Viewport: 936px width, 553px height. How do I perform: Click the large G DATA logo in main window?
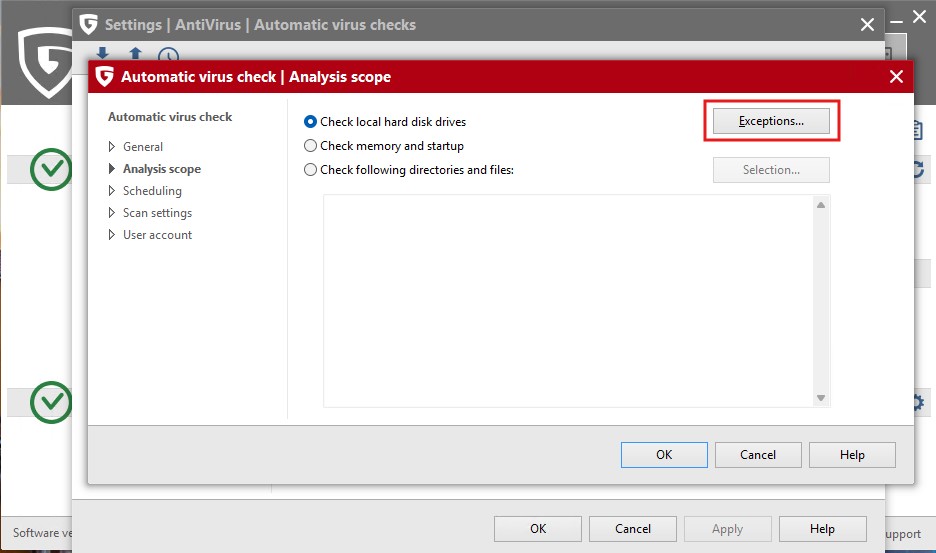[45, 62]
